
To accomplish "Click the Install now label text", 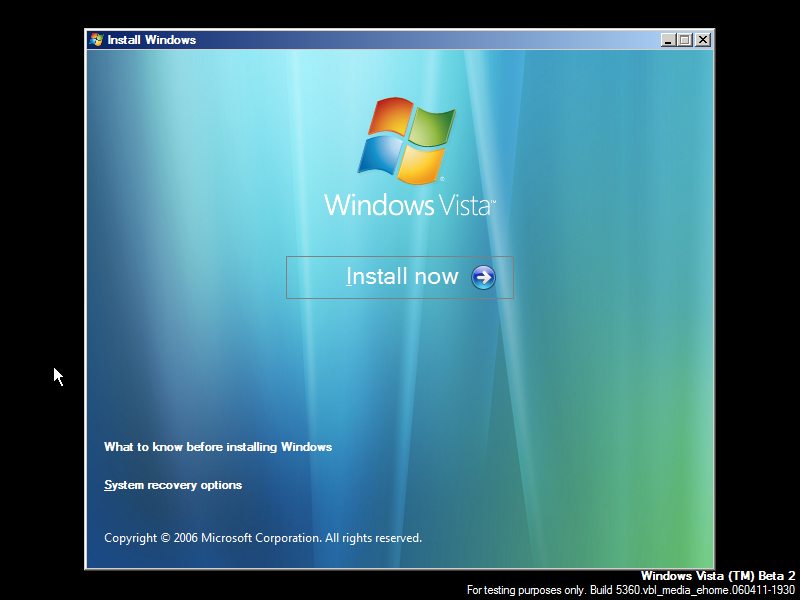I will point(402,277).
